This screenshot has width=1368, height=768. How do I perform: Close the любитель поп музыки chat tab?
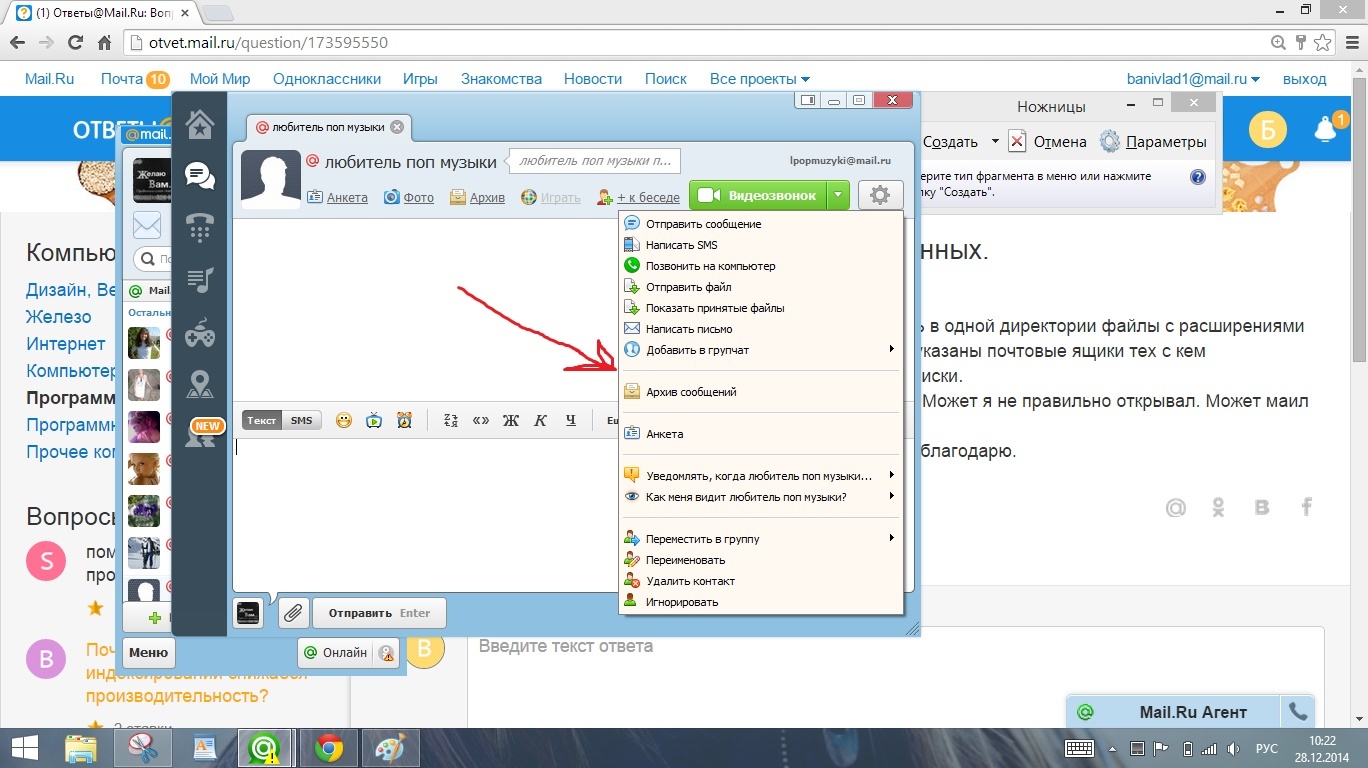(397, 127)
